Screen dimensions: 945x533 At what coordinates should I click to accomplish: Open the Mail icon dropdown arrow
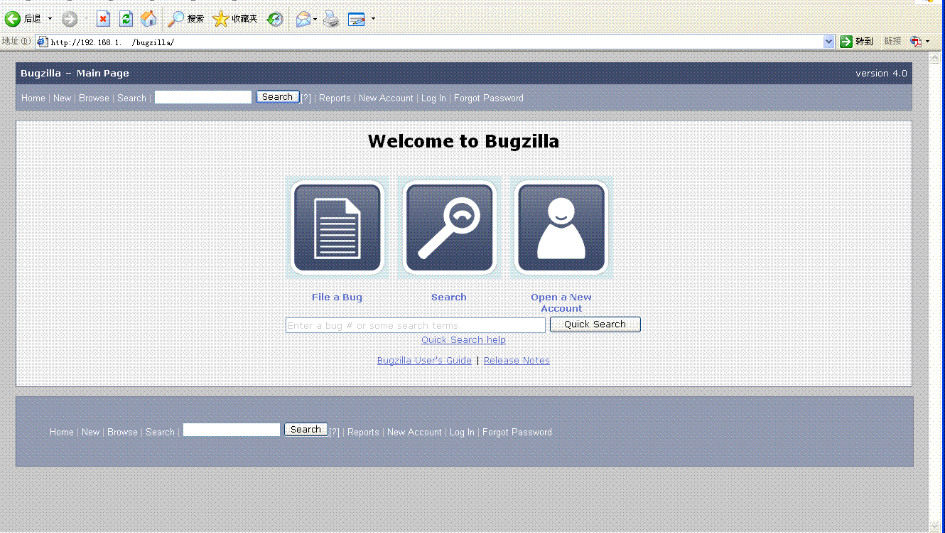315,19
